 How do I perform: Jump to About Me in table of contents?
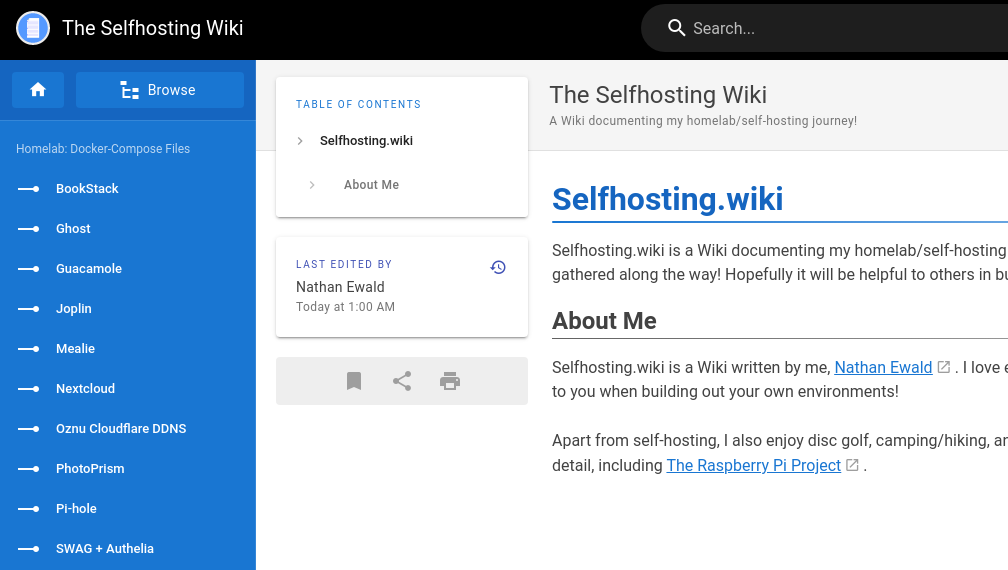(x=372, y=185)
